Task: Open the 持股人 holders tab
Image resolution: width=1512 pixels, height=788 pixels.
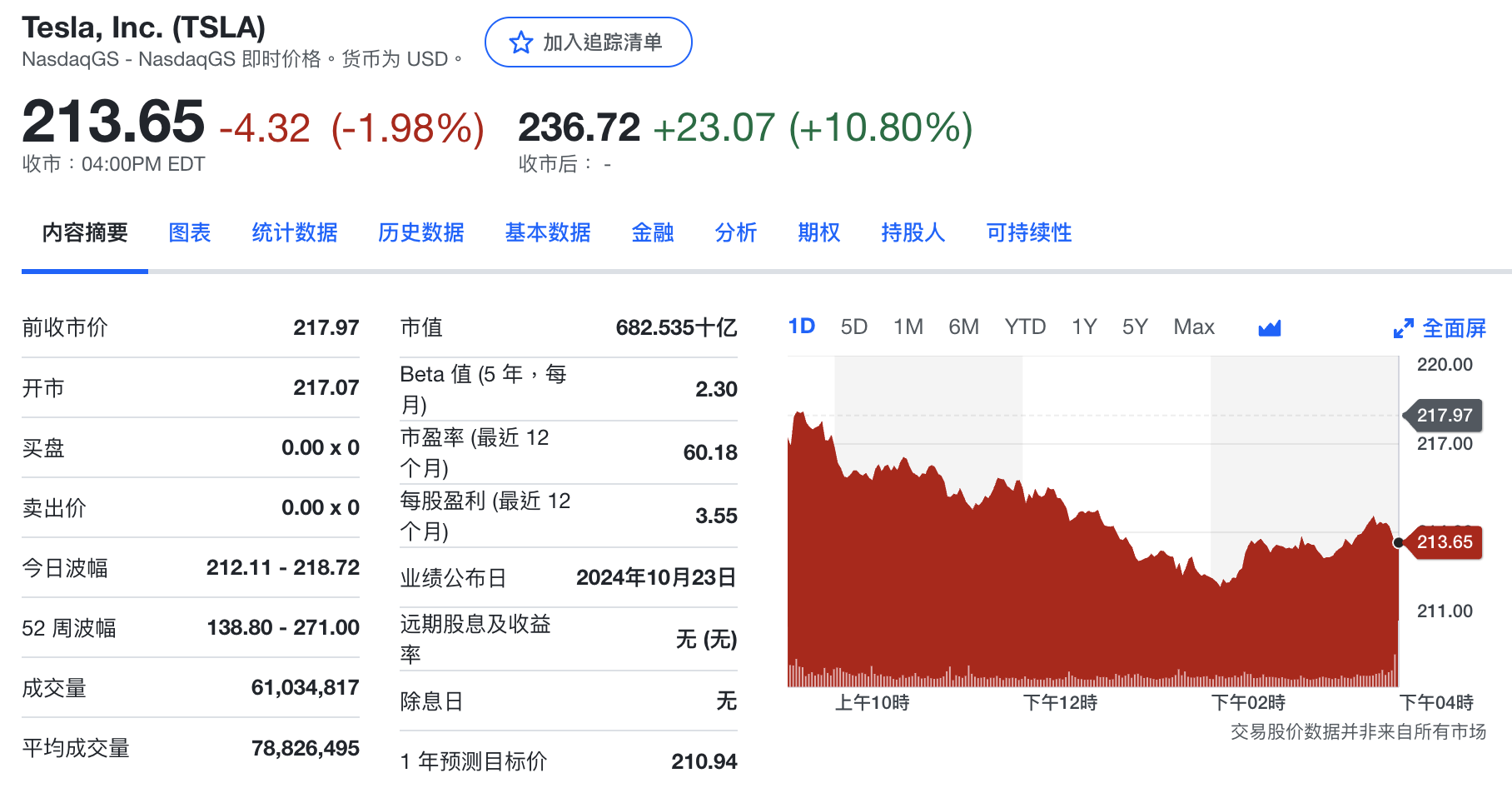Action: [x=913, y=232]
